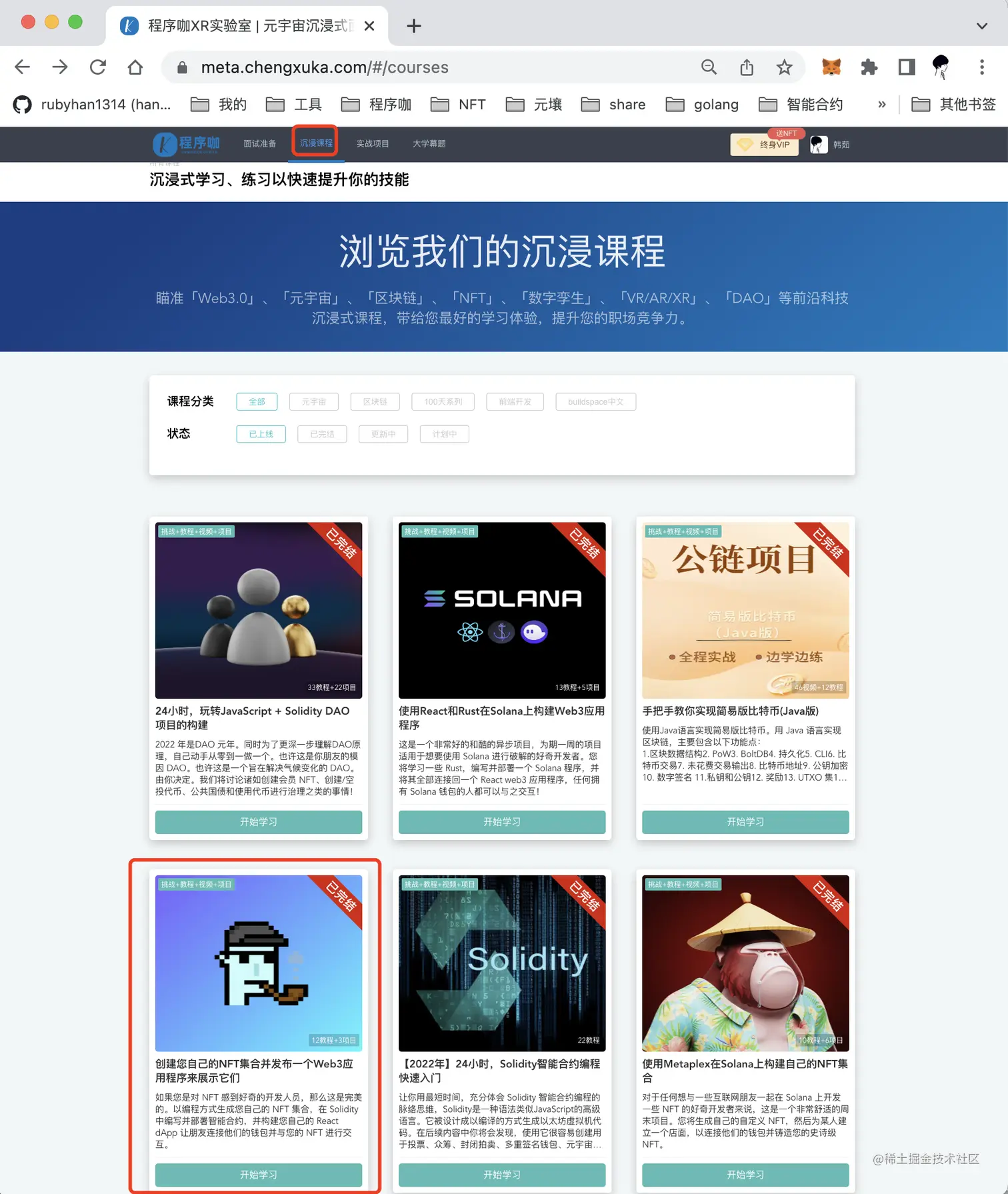This screenshot has height=1194, width=1008.
Task: Bookmark this page with star icon
Action: (x=784, y=67)
